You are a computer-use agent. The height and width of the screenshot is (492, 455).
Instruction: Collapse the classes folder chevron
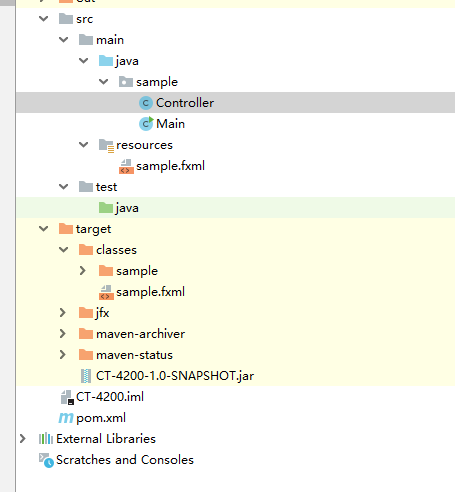pyautogui.click(x=63, y=250)
